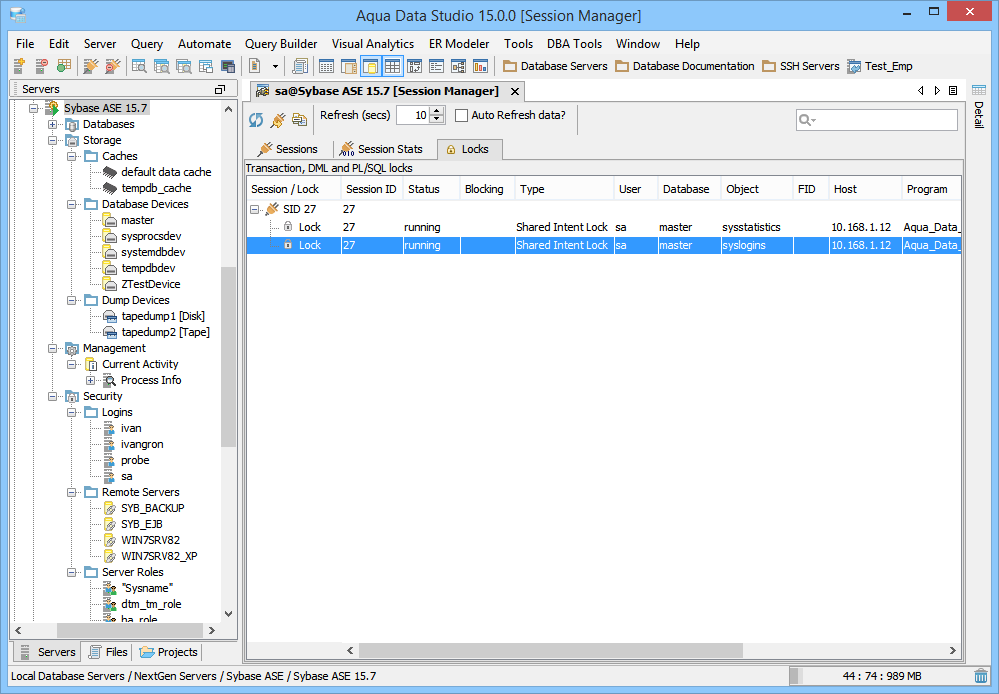
Task: Open SSH Servers toolbar folder
Action: point(800,66)
